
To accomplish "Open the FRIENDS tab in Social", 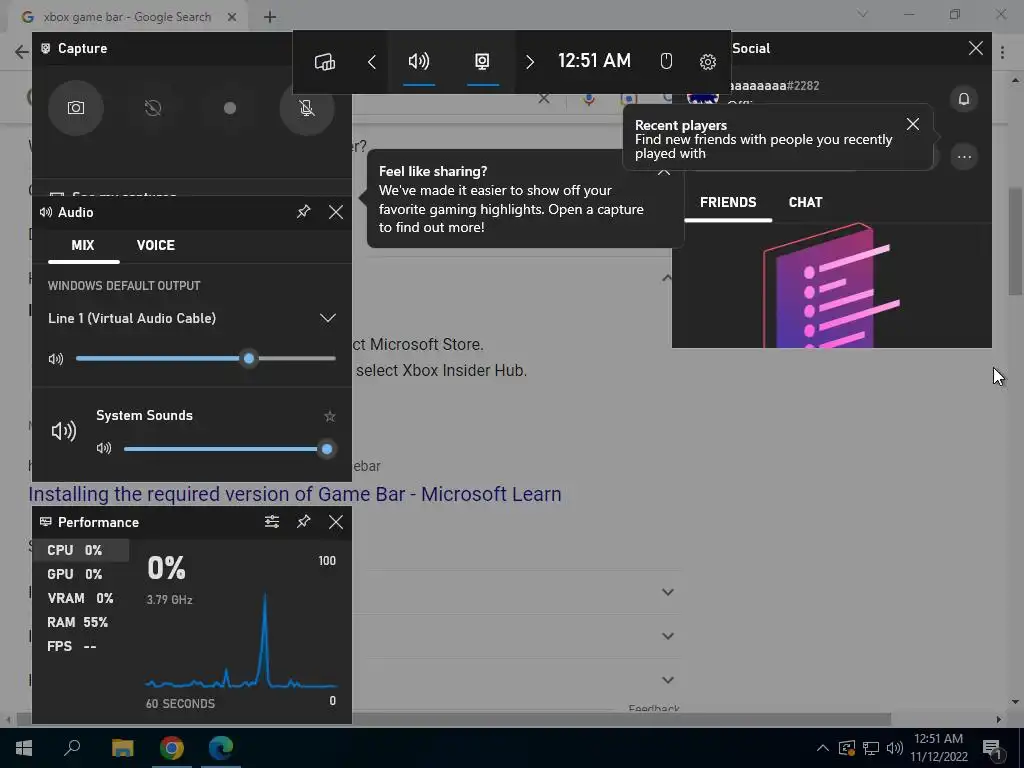I will (728, 202).
